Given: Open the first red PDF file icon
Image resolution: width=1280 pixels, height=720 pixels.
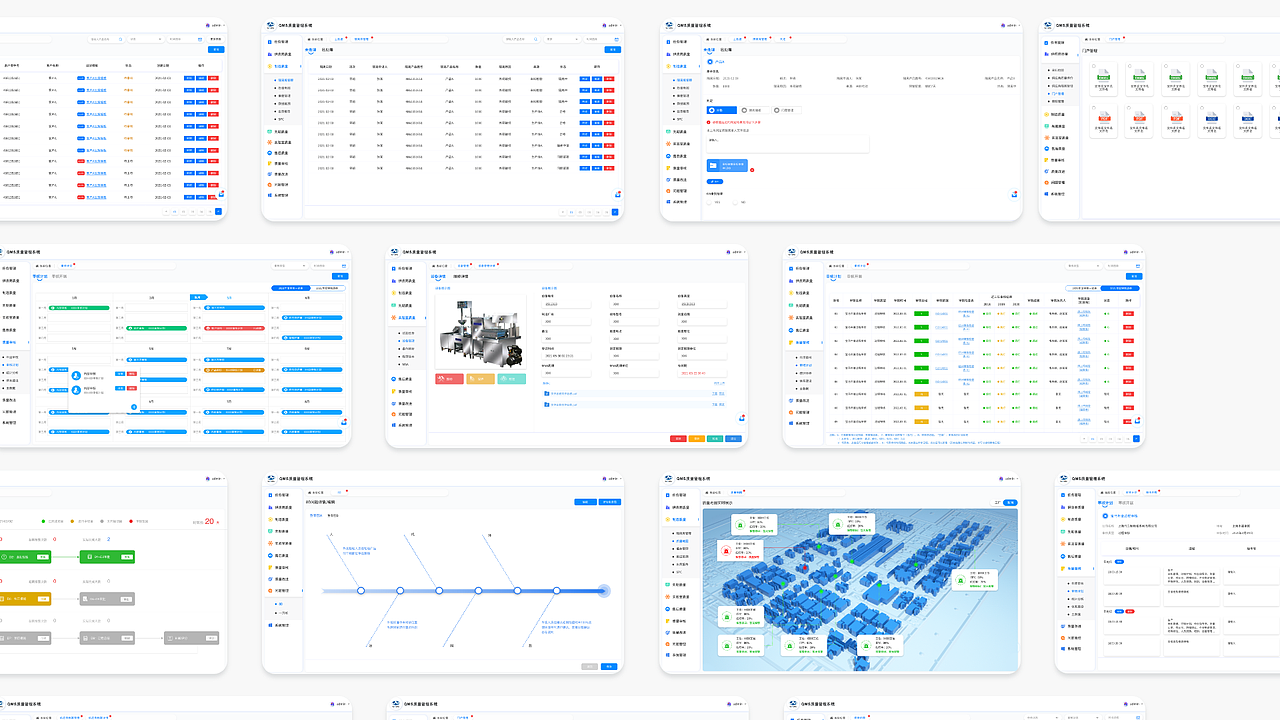Looking at the screenshot, I should (x=1104, y=116).
